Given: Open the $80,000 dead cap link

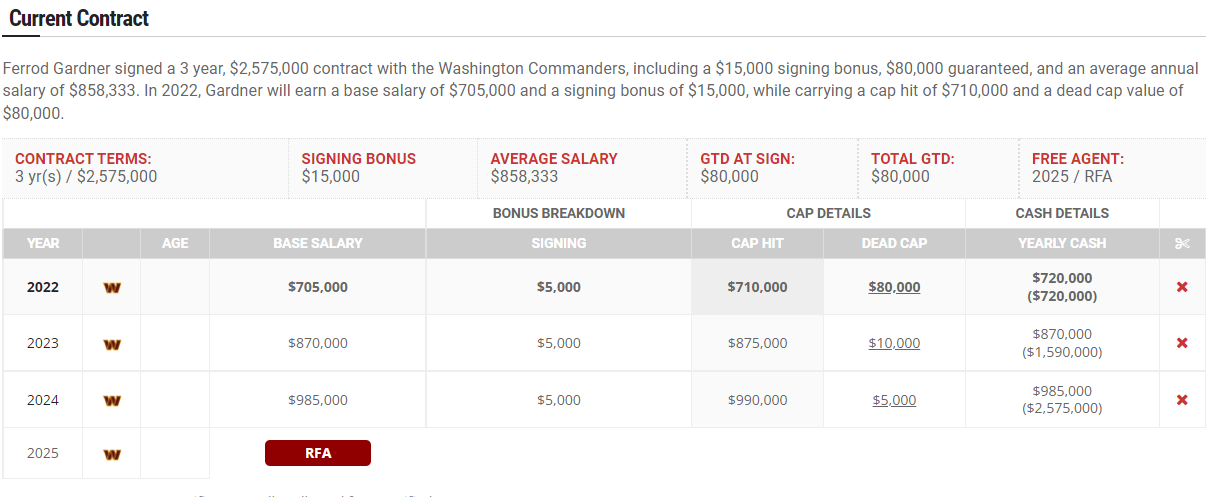Looking at the screenshot, I should [894, 287].
